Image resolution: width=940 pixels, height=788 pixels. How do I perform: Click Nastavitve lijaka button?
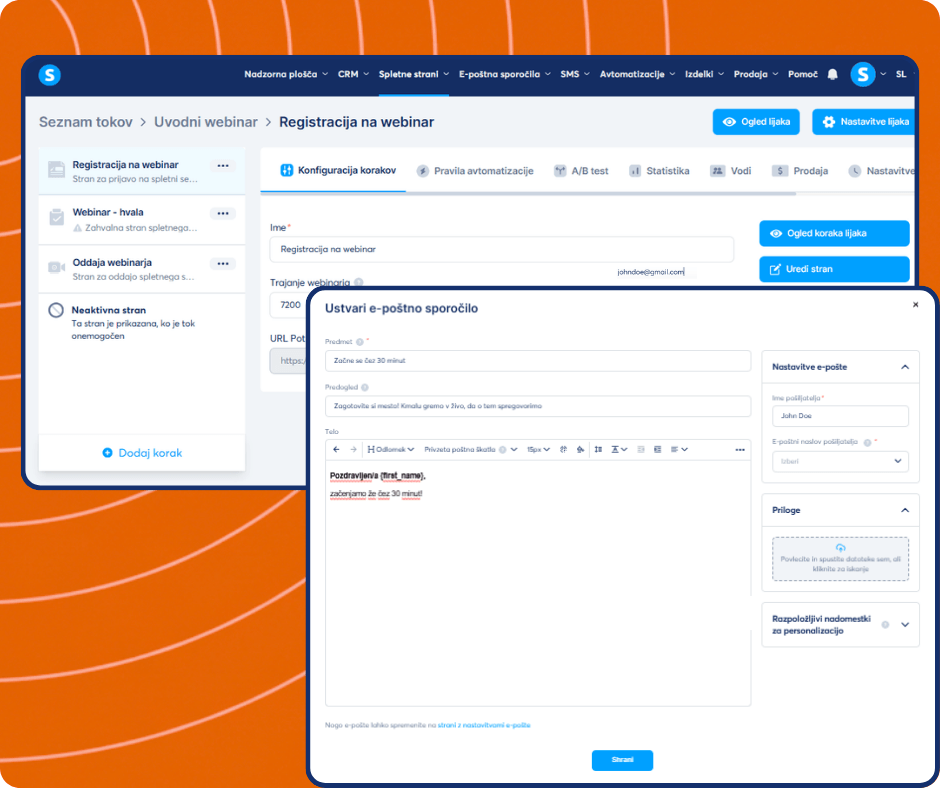[864, 122]
